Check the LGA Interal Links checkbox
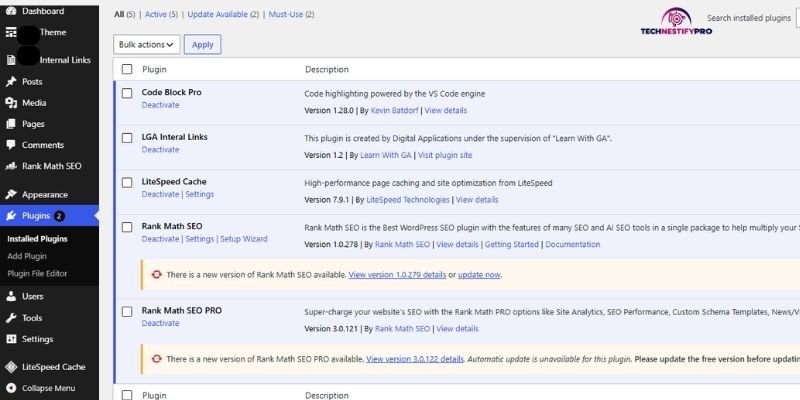 pos(127,138)
